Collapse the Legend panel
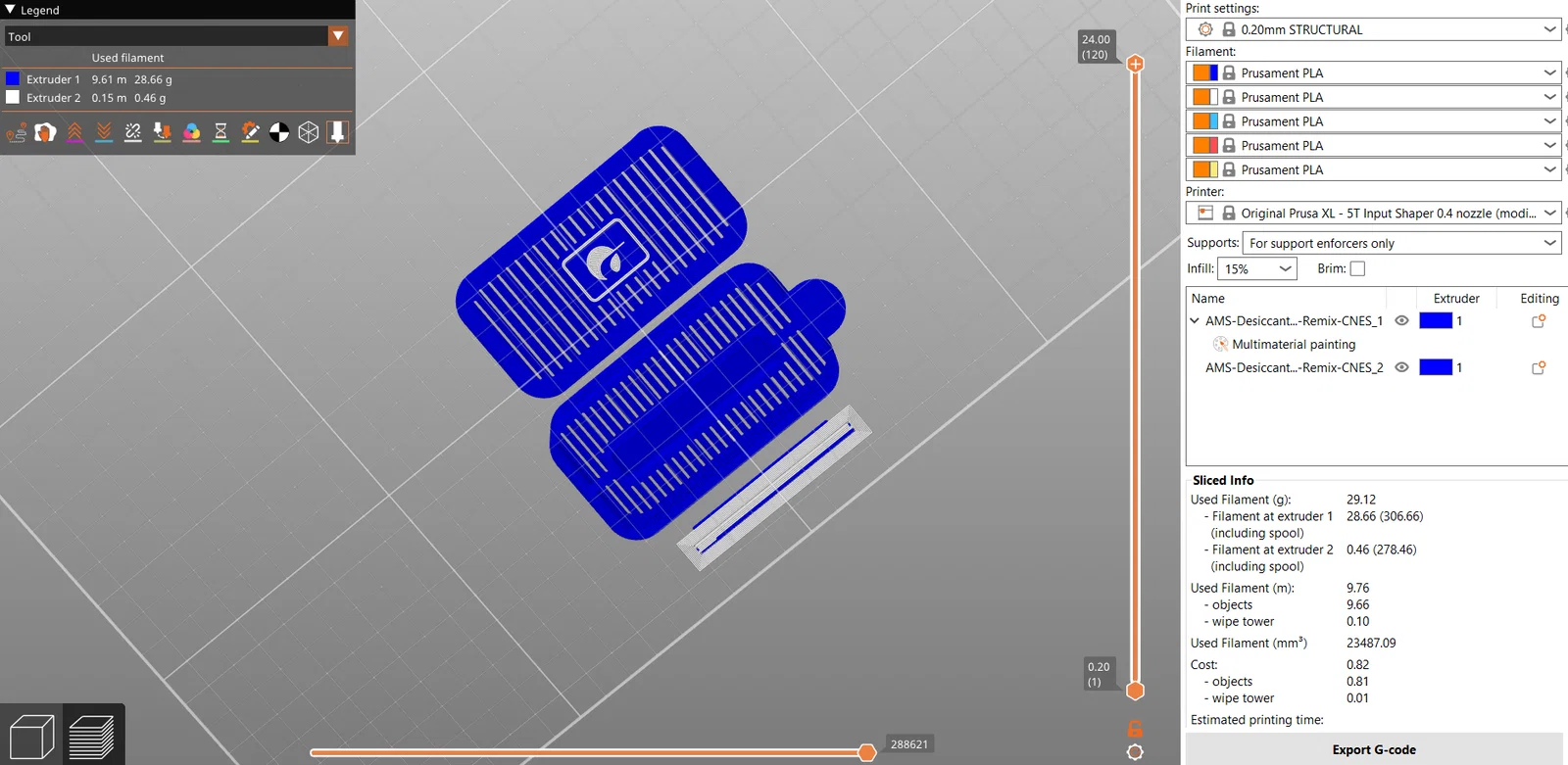The width and height of the screenshot is (1568, 765). 10,9
